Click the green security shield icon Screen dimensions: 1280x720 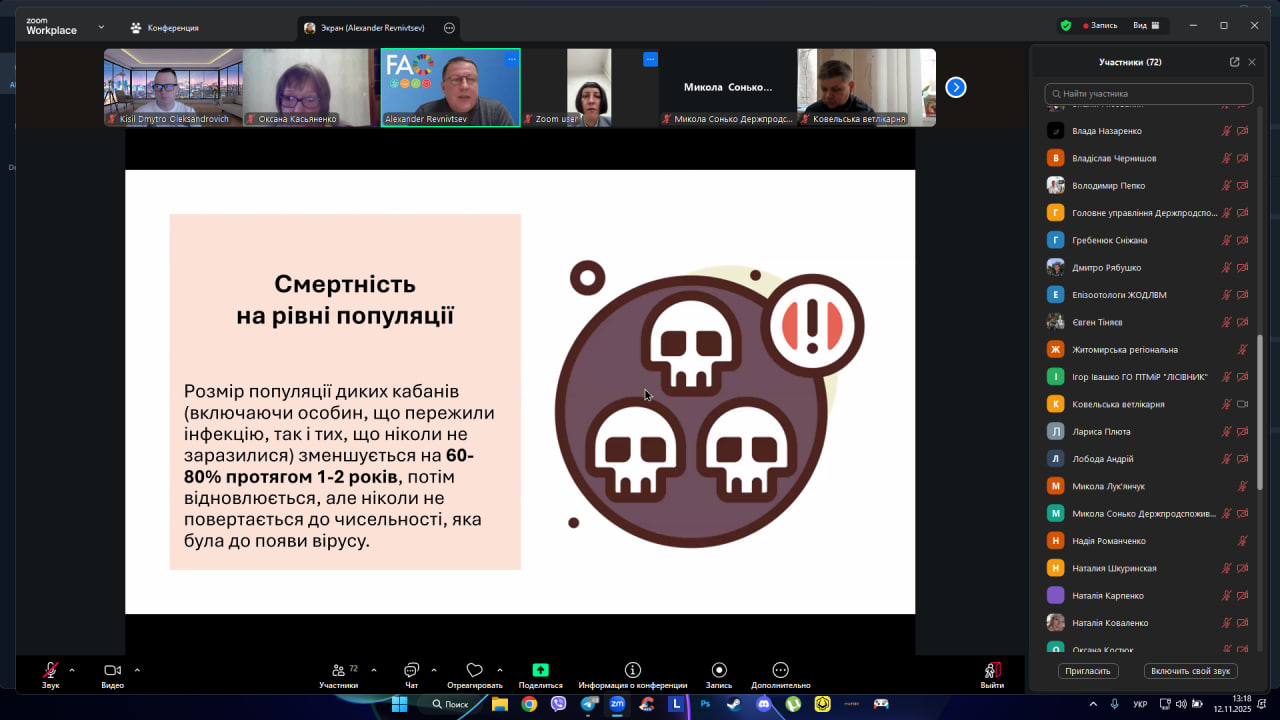coord(1066,26)
